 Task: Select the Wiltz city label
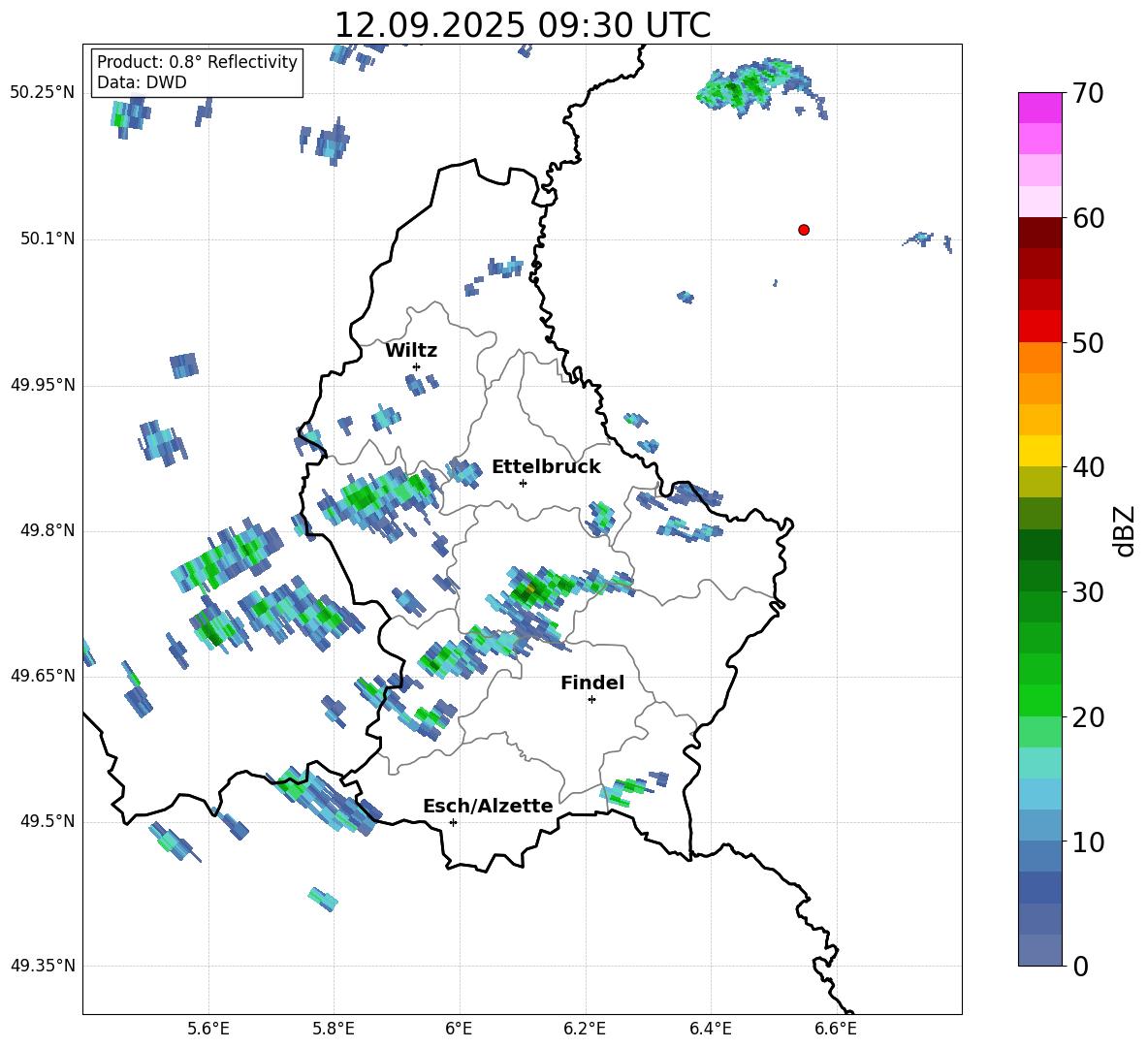coord(411,351)
